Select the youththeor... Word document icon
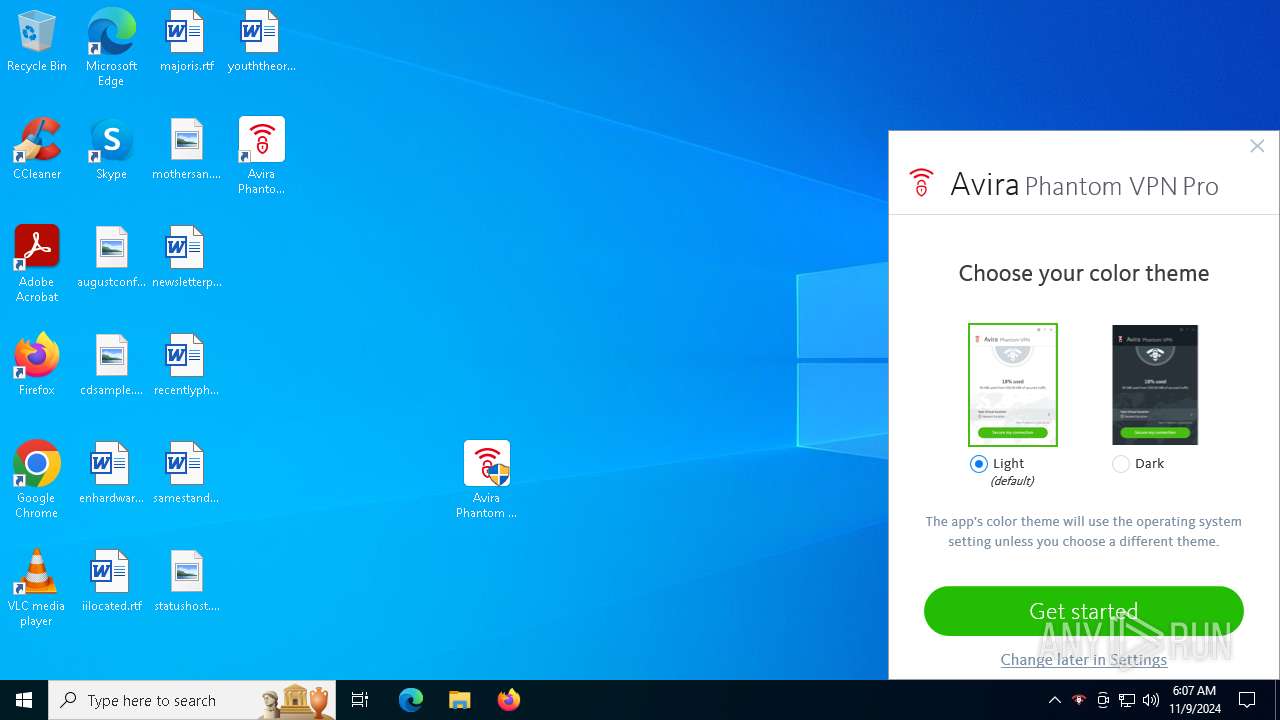Image resolution: width=1280 pixels, height=720 pixels. point(261,42)
